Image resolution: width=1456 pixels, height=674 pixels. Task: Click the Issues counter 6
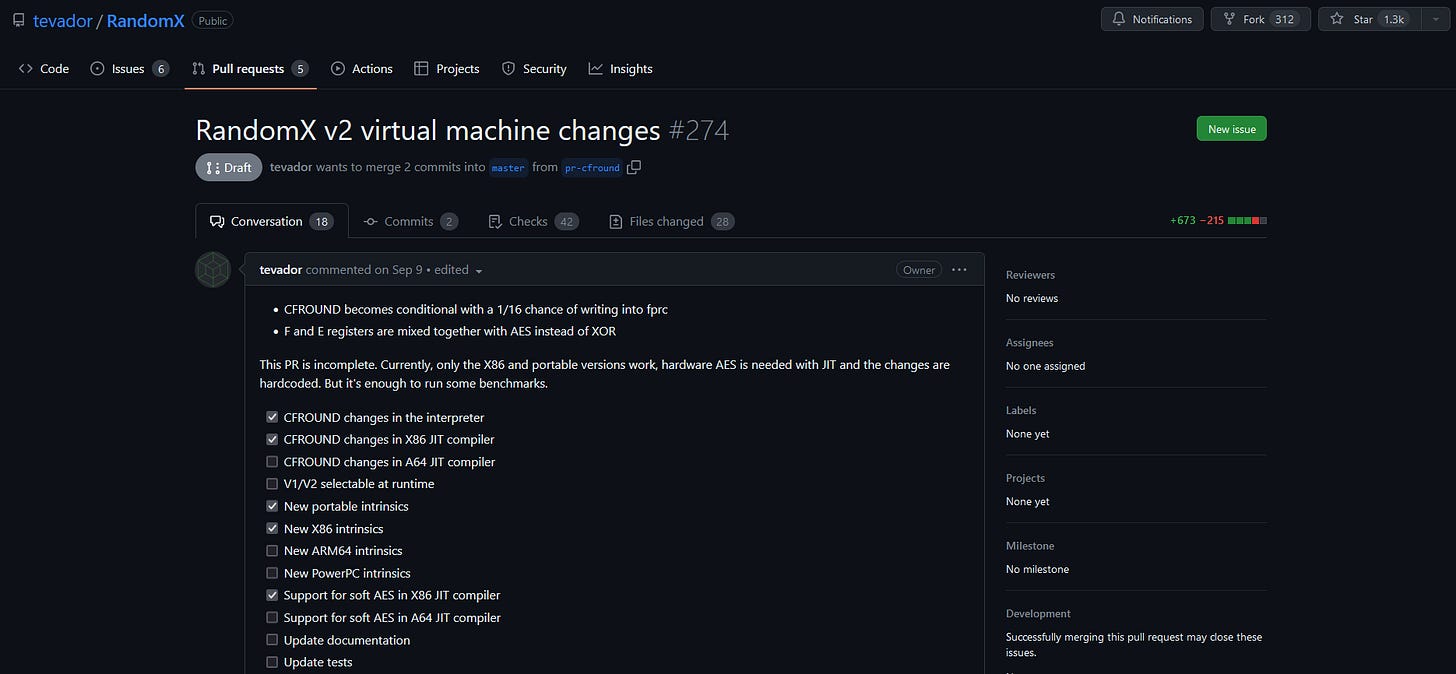pyautogui.click(x=161, y=69)
